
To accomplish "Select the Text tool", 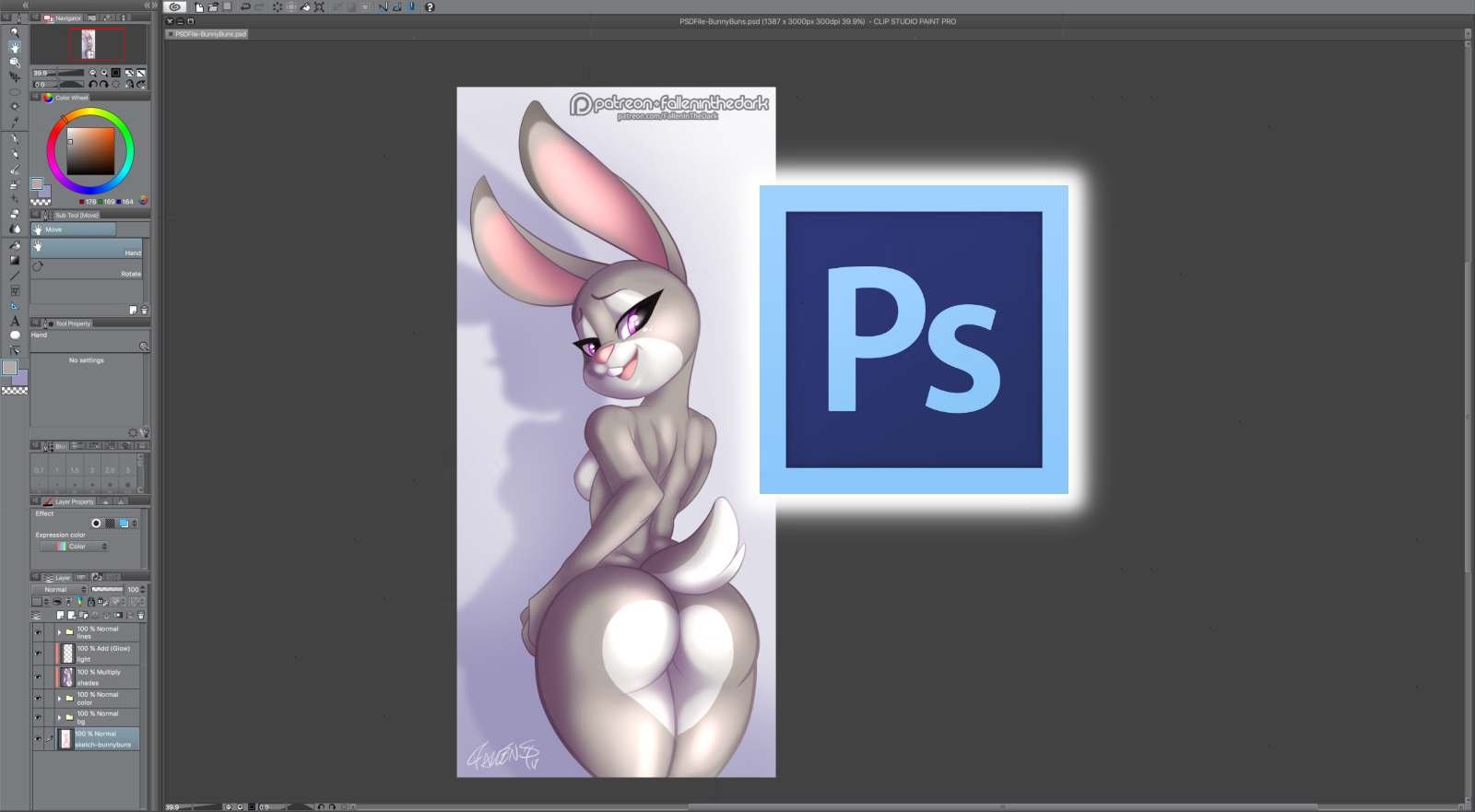I will click(x=15, y=321).
